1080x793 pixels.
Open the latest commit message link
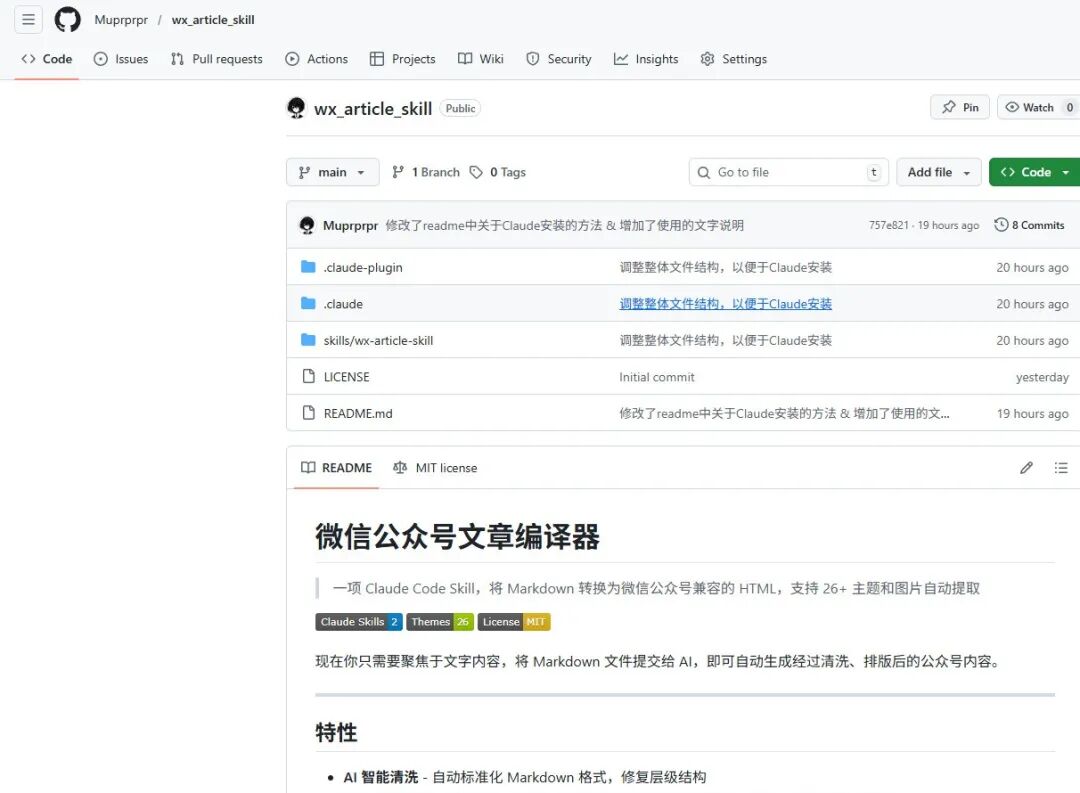565,225
